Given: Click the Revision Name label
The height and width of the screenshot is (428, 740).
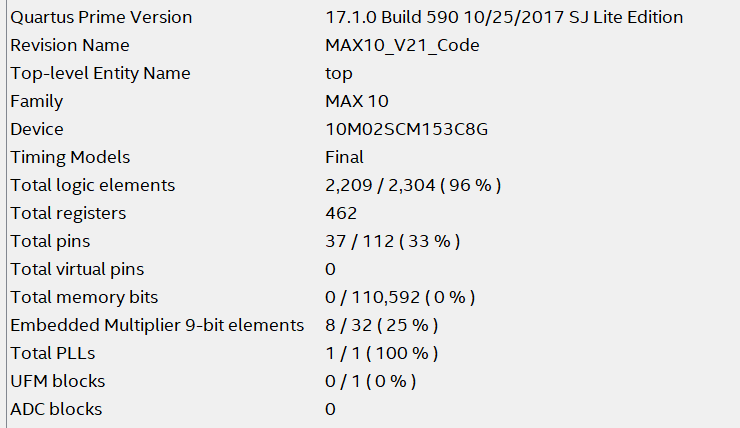Looking at the screenshot, I should tap(70, 45).
